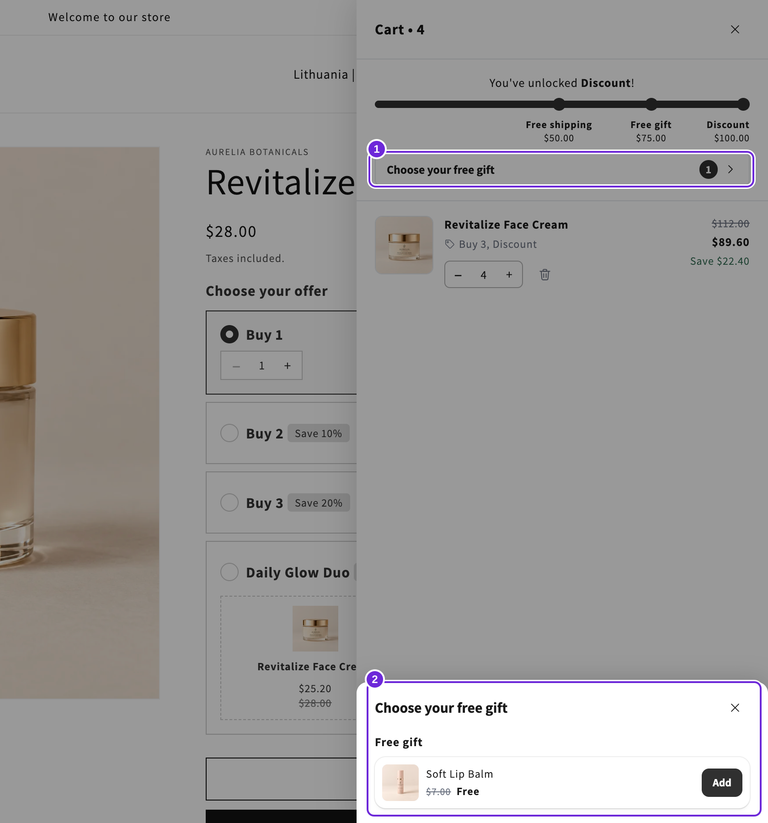
Task: Add Soft Lip Balm free gift
Action: (x=722, y=783)
